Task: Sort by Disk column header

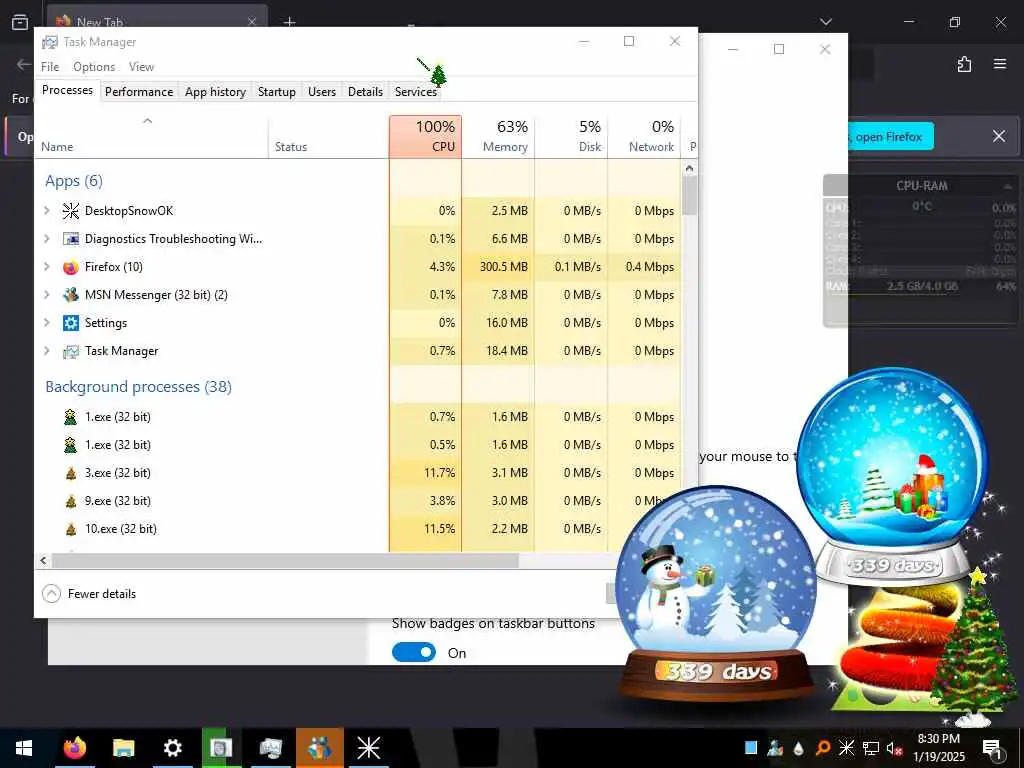Action: pyautogui.click(x=571, y=136)
